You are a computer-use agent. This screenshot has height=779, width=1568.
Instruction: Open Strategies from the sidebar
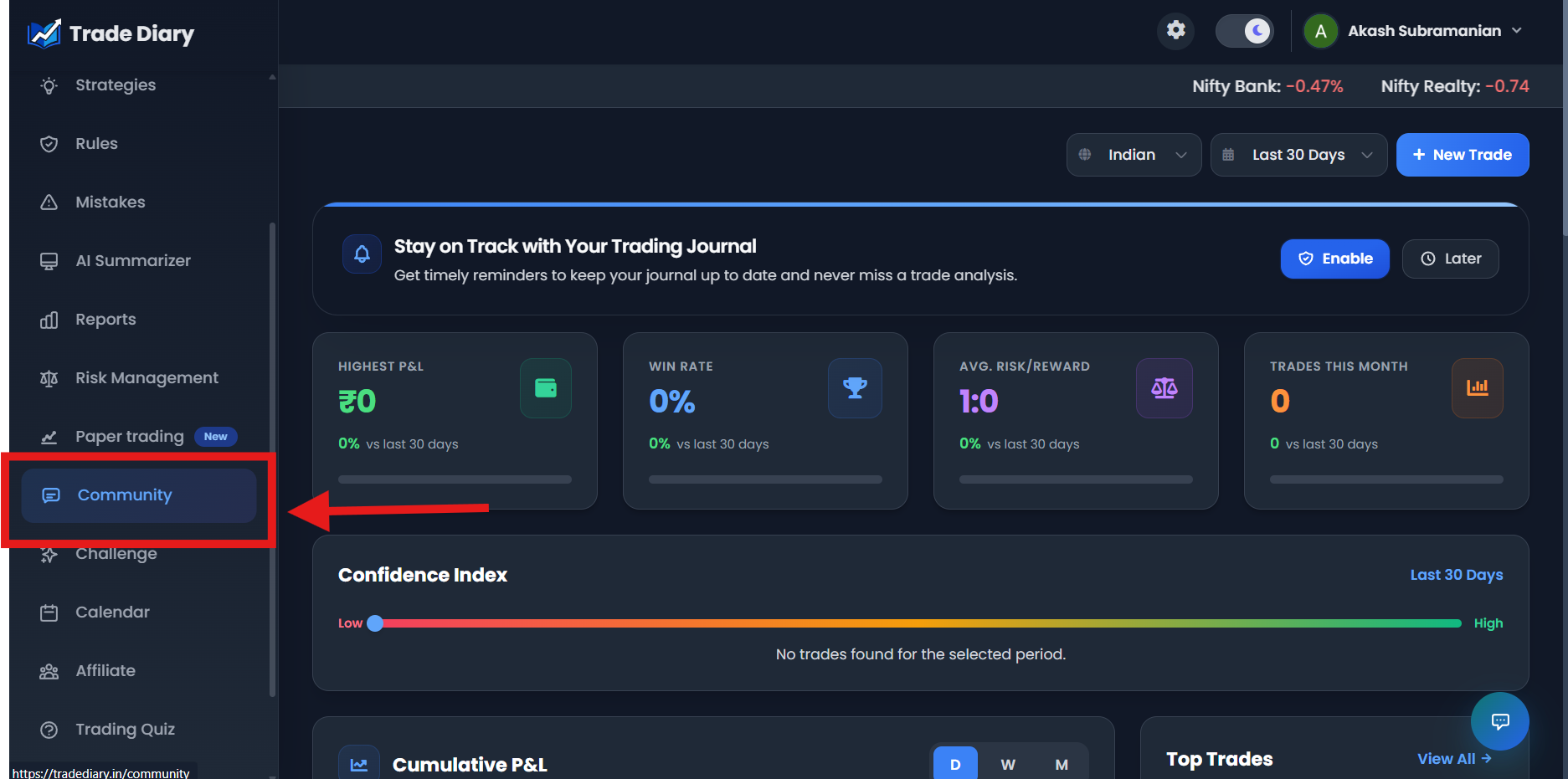click(116, 85)
